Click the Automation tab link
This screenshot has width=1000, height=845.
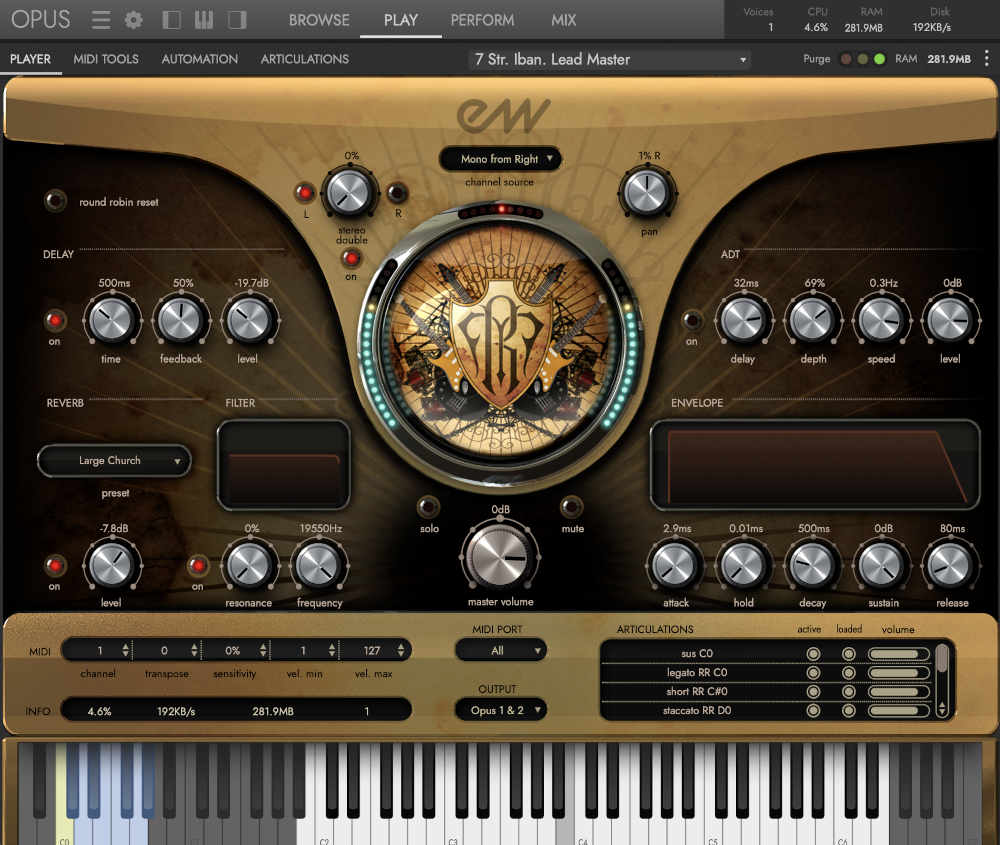tap(200, 59)
